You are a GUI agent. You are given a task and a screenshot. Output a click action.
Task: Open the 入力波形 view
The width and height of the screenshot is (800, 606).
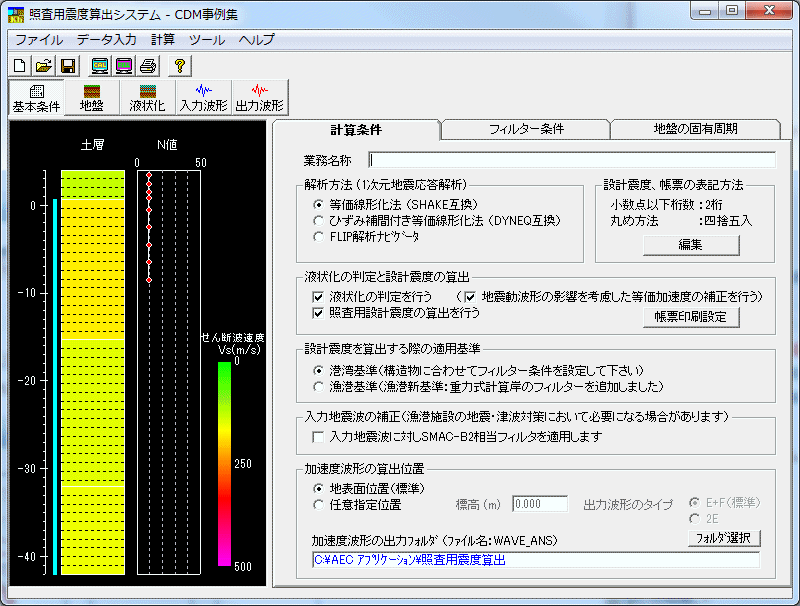pyautogui.click(x=204, y=98)
